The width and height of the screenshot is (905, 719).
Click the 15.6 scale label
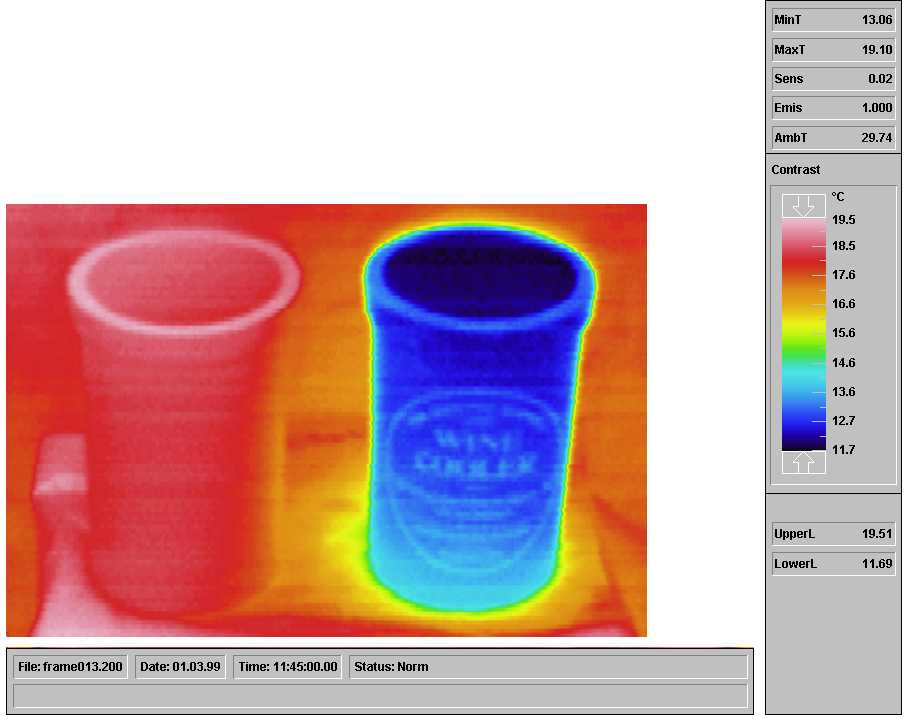coord(843,333)
